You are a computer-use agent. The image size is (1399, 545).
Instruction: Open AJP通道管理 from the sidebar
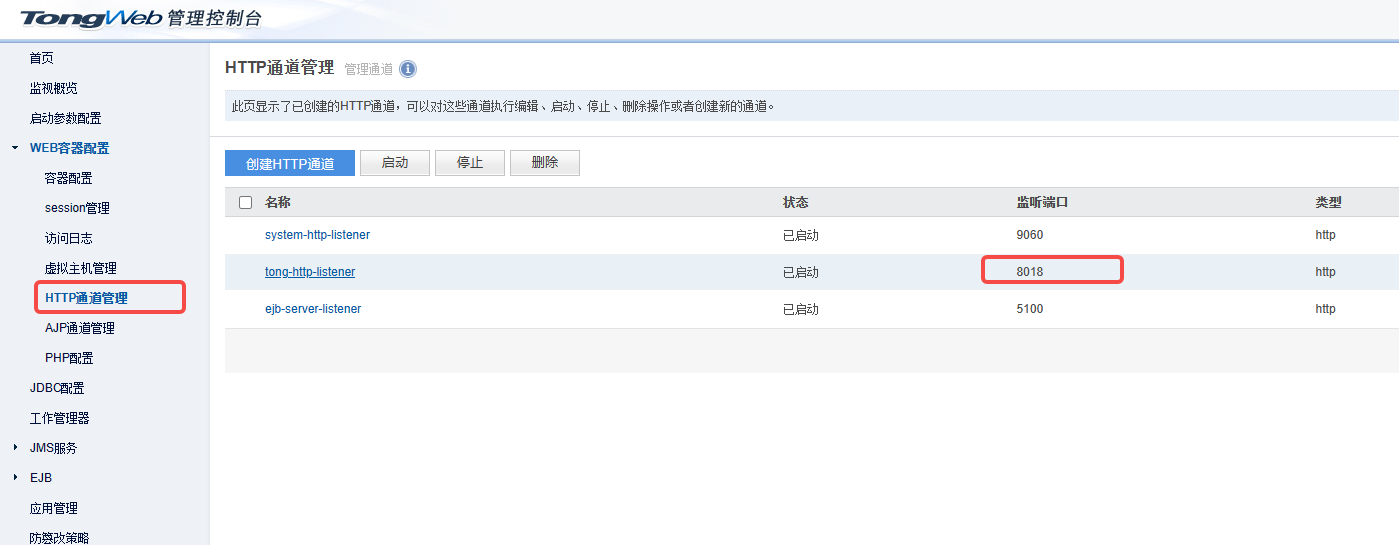pyautogui.click(x=80, y=328)
